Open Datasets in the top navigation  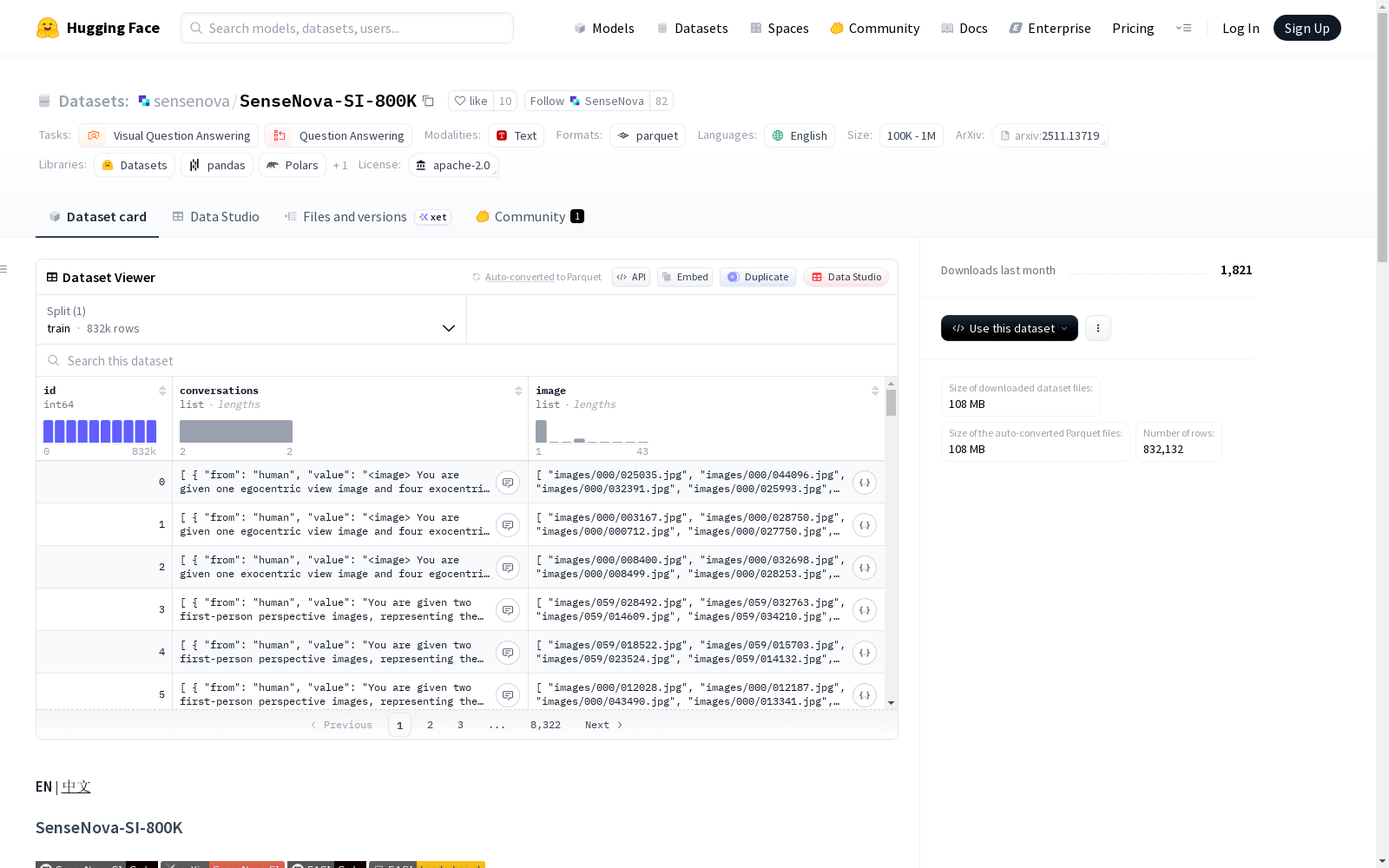[692, 28]
